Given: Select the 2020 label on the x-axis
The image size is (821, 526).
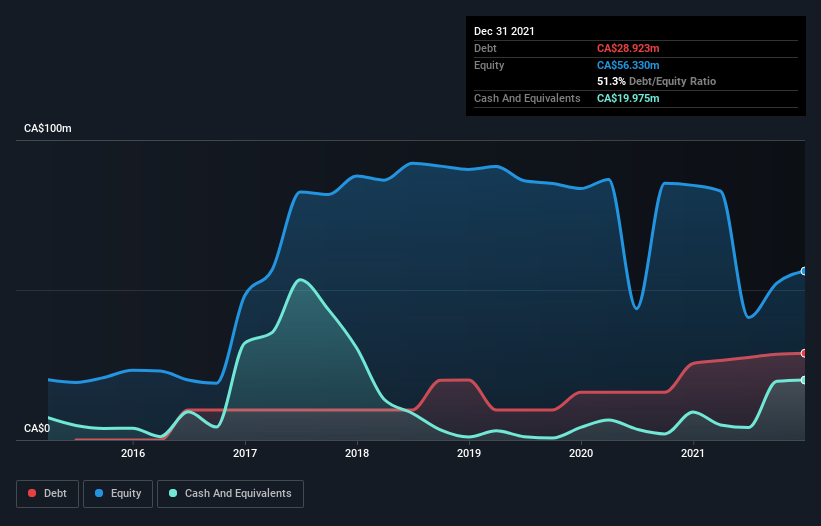Looking at the screenshot, I should pos(581,453).
